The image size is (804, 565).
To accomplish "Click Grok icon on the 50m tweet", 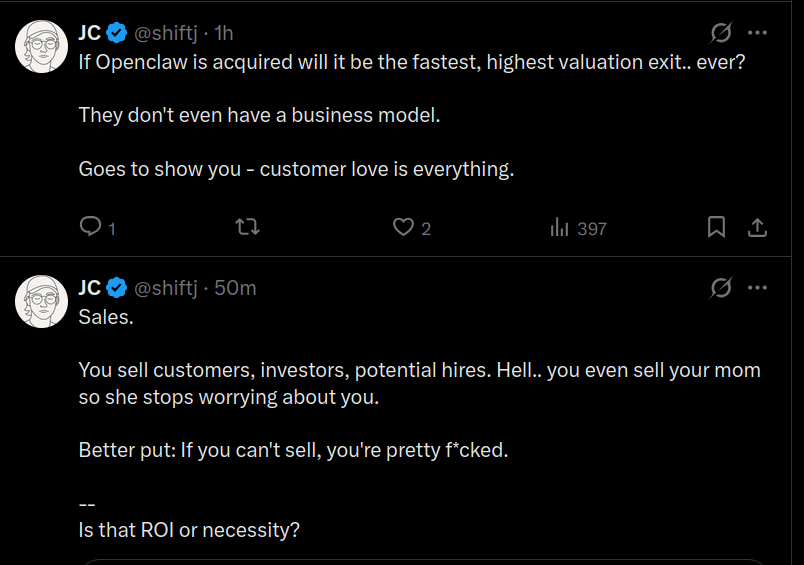I will tap(720, 288).
